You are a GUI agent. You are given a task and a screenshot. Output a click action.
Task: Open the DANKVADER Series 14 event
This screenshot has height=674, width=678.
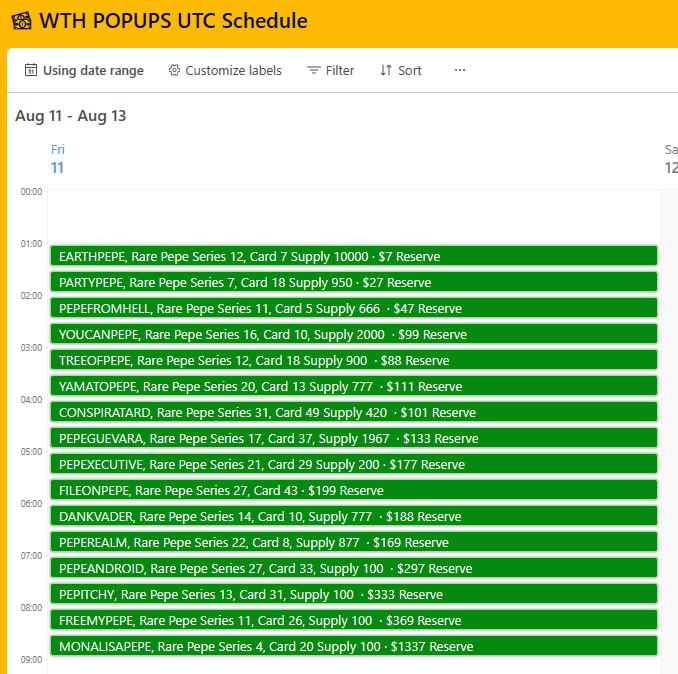click(x=354, y=516)
